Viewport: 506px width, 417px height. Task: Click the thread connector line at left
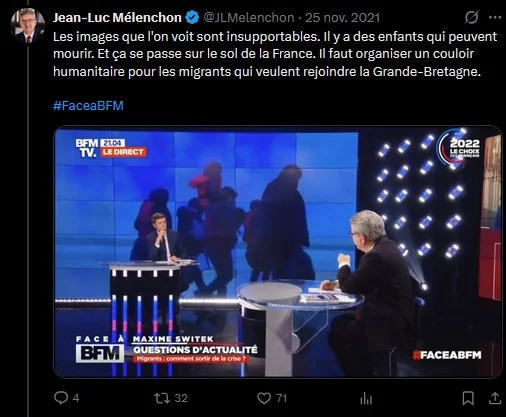pyautogui.click(x=28, y=230)
